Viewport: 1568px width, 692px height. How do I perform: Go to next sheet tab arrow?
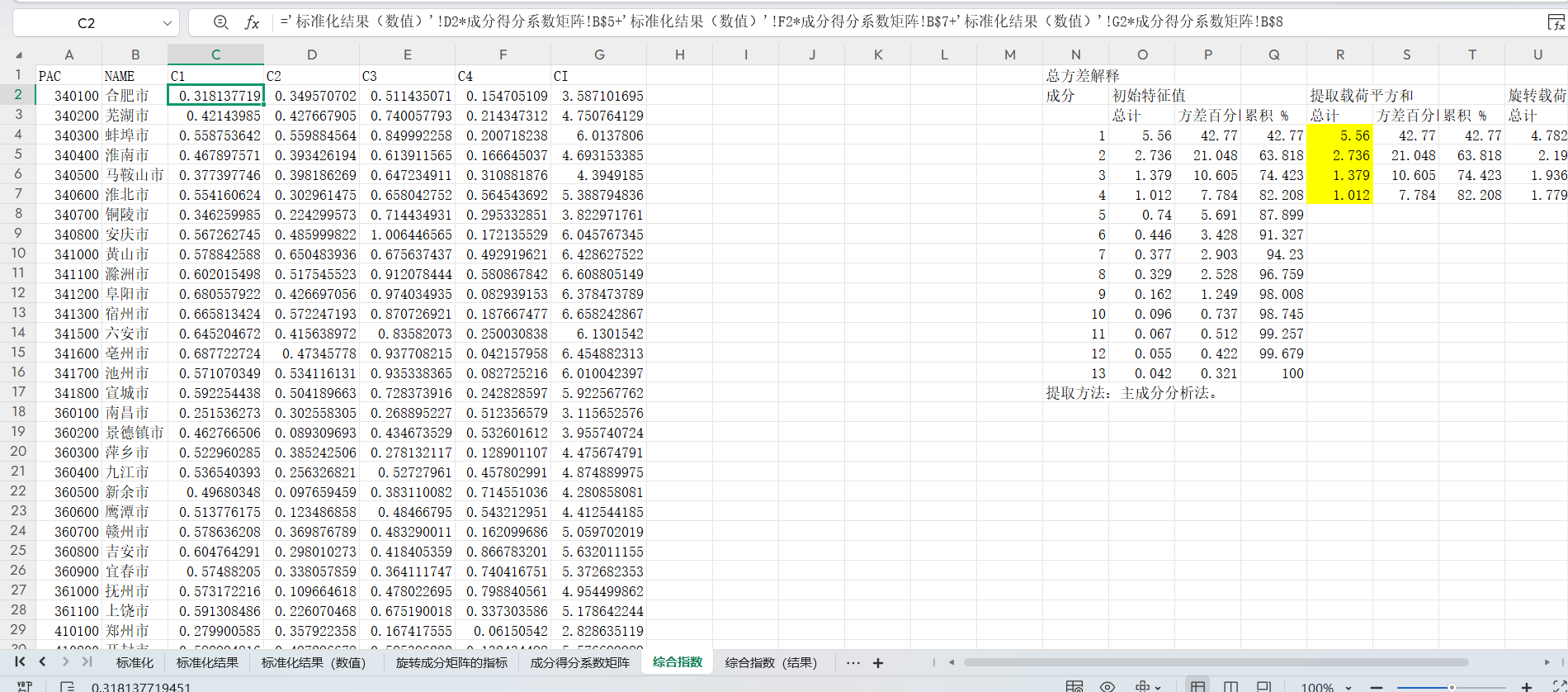click(x=65, y=661)
